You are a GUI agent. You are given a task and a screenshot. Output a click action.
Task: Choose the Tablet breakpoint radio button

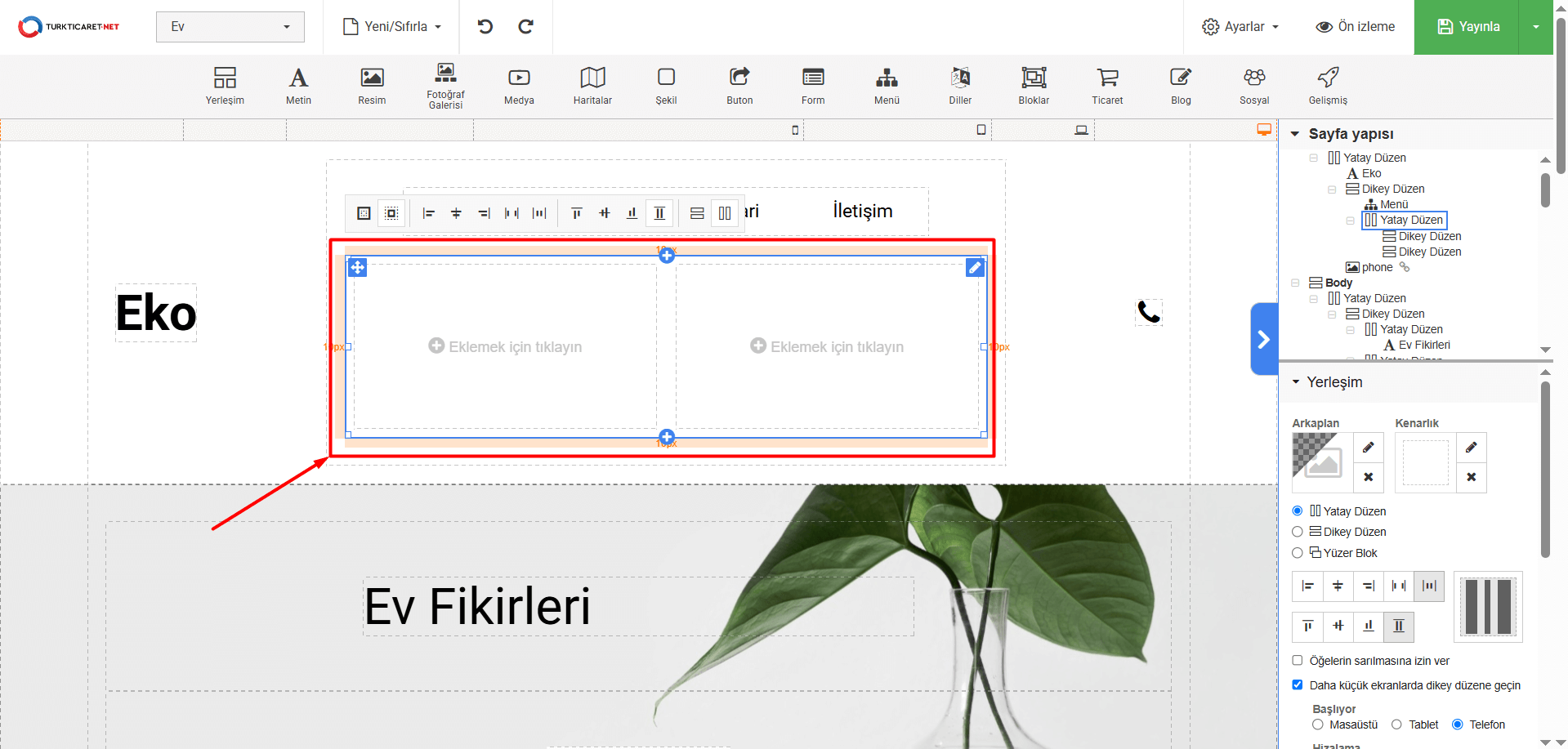pos(1396,724)
